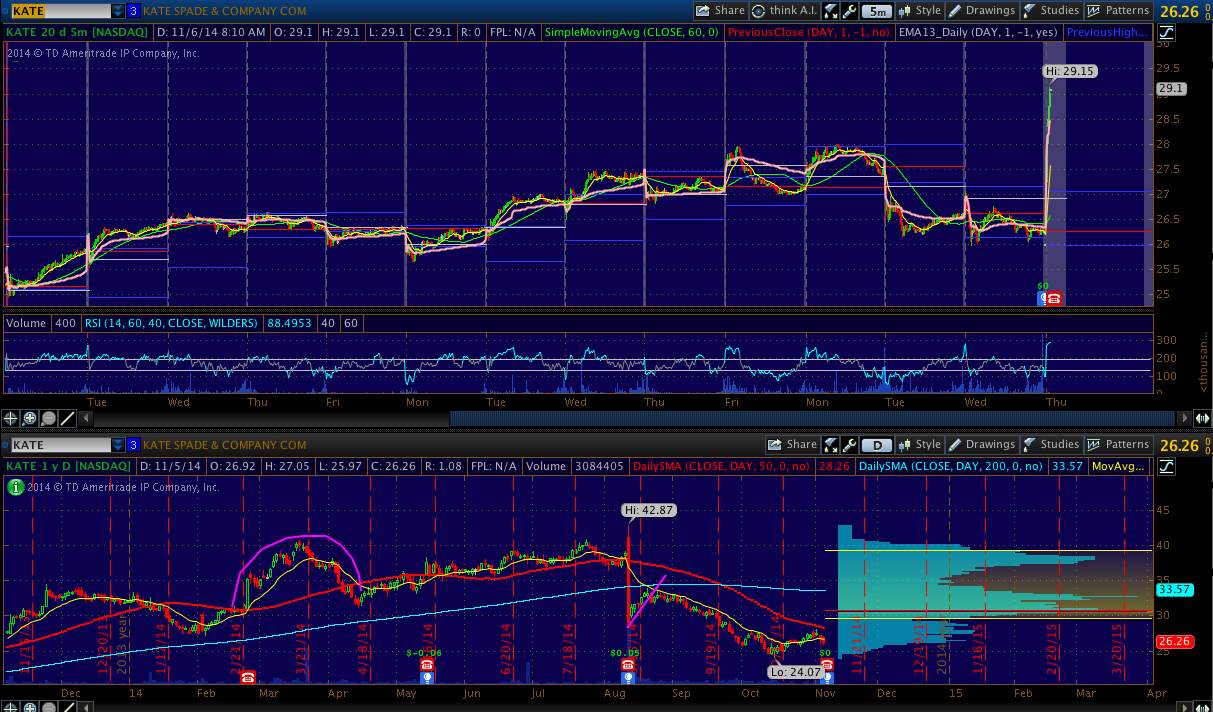Open chart settings wrench in lower chart
The image size is (1213, 712).
click(x=849, y=445)
